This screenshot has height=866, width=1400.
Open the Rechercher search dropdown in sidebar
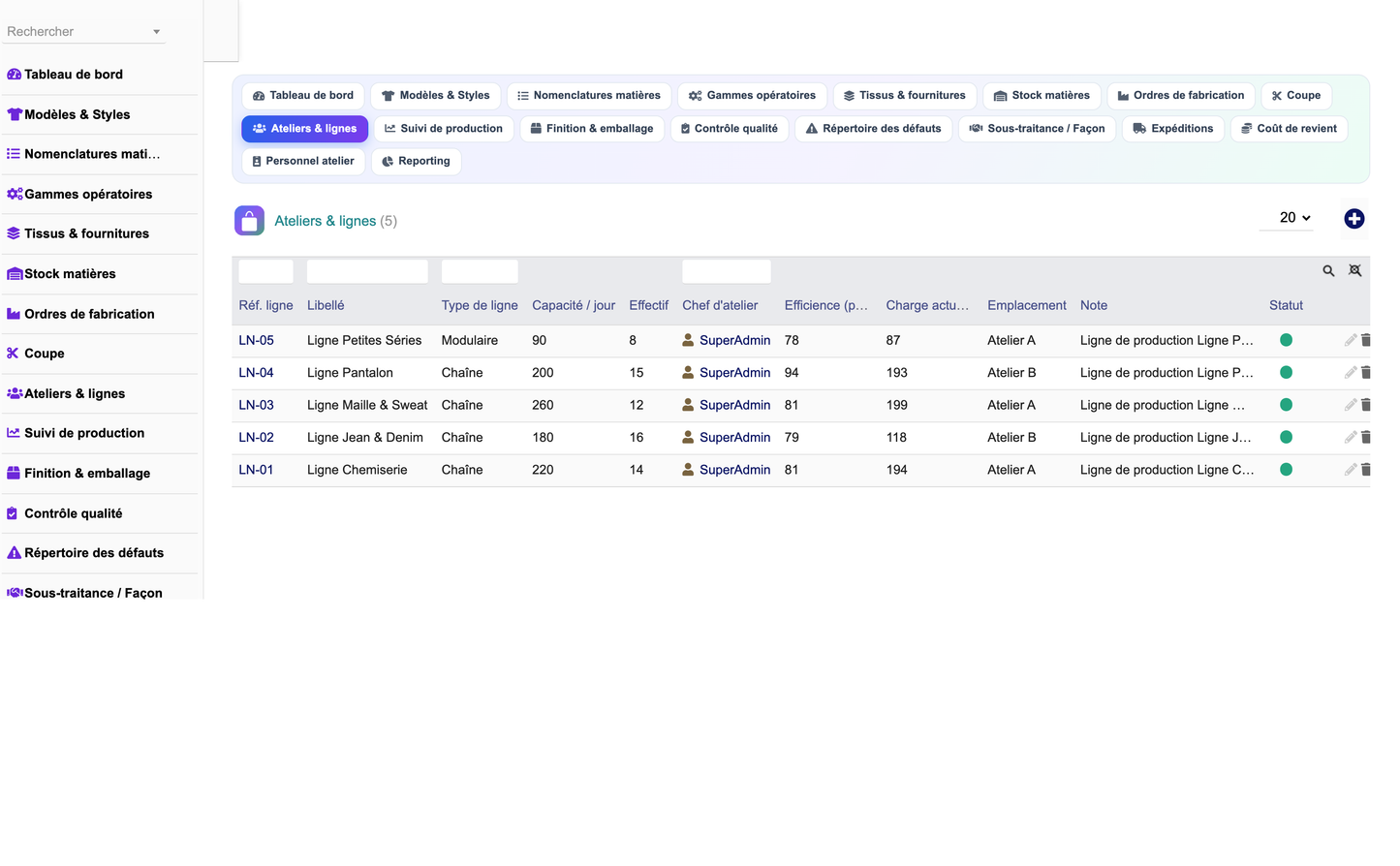(x=84, y=31)
